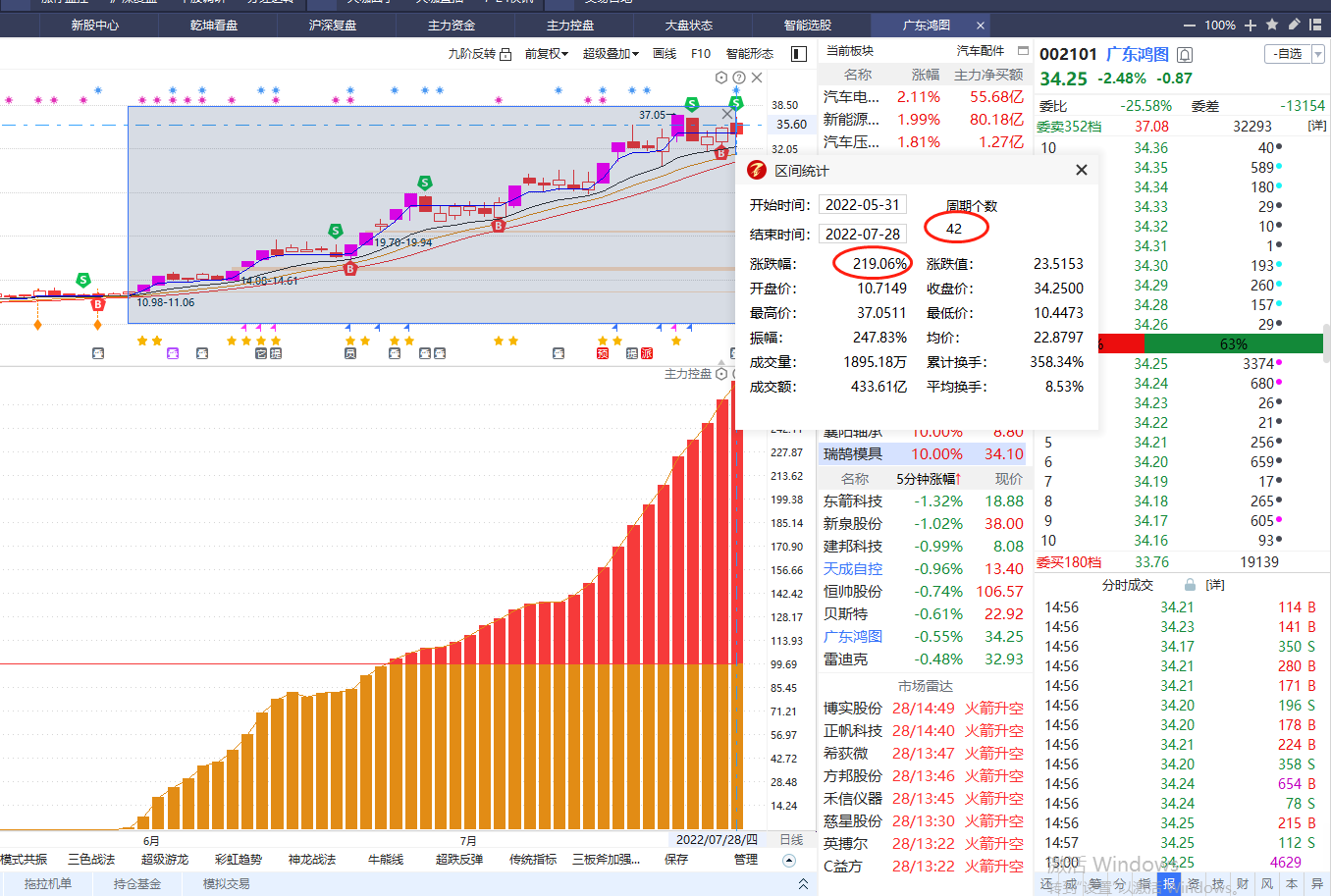
Task: Click main chart help question icon
Action: (x=739, y=78)
